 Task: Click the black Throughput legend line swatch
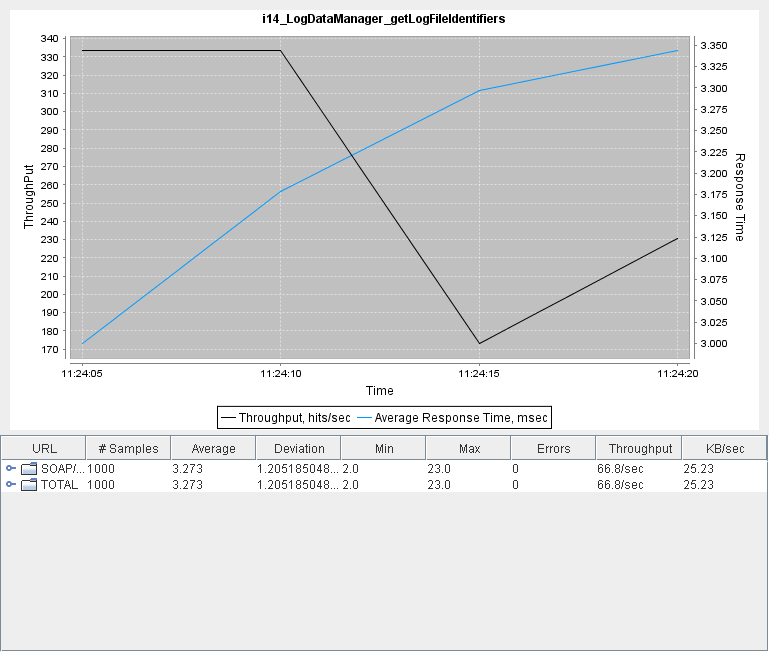point(229,418)
